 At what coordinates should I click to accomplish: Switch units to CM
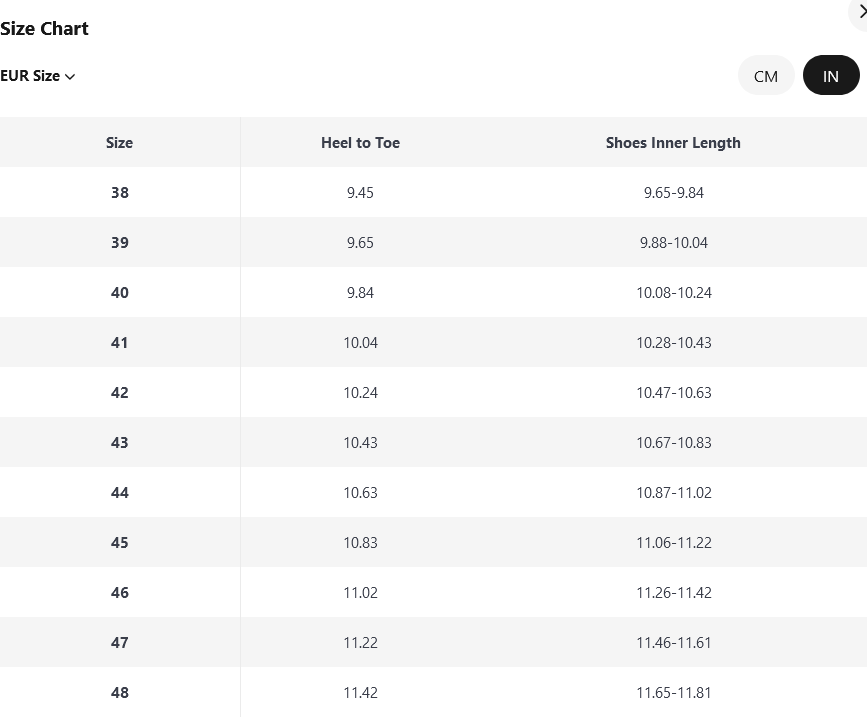(x=766, y=76)
